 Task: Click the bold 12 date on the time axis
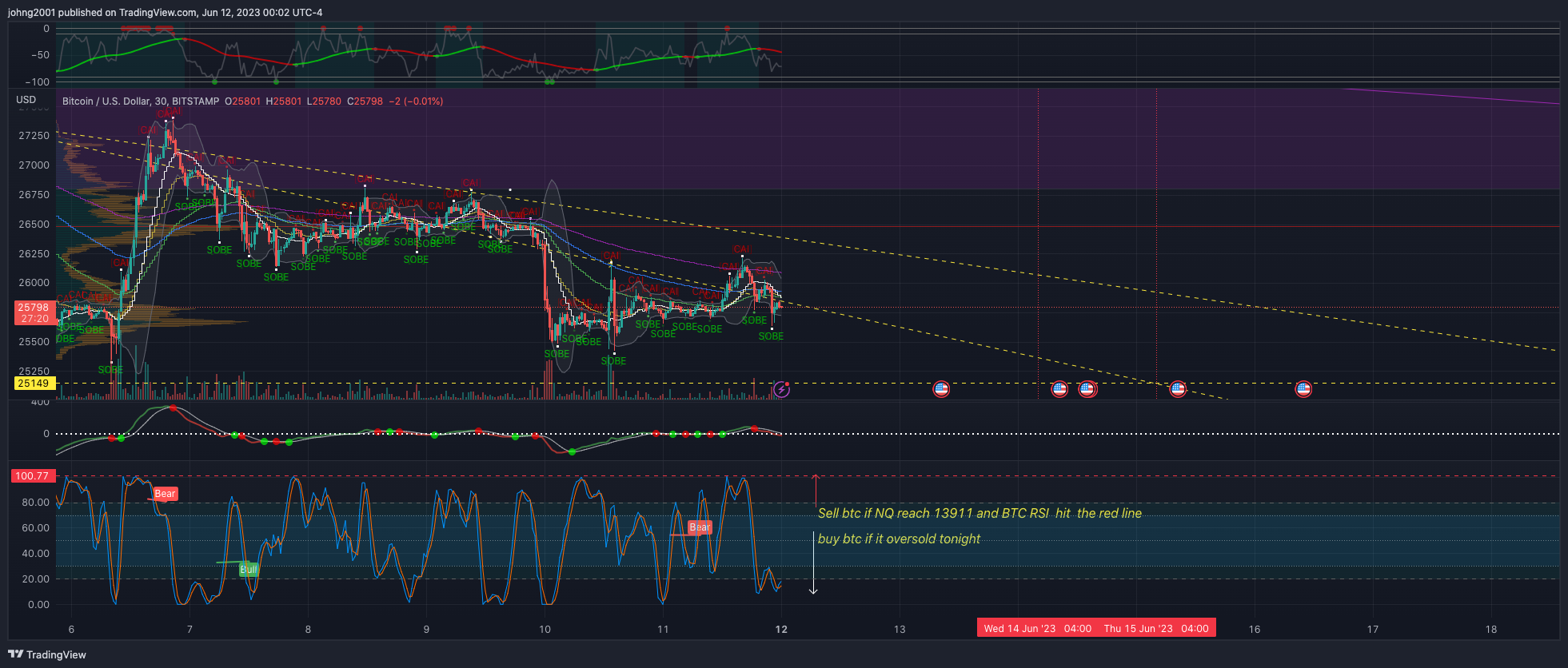pos(781,630)
